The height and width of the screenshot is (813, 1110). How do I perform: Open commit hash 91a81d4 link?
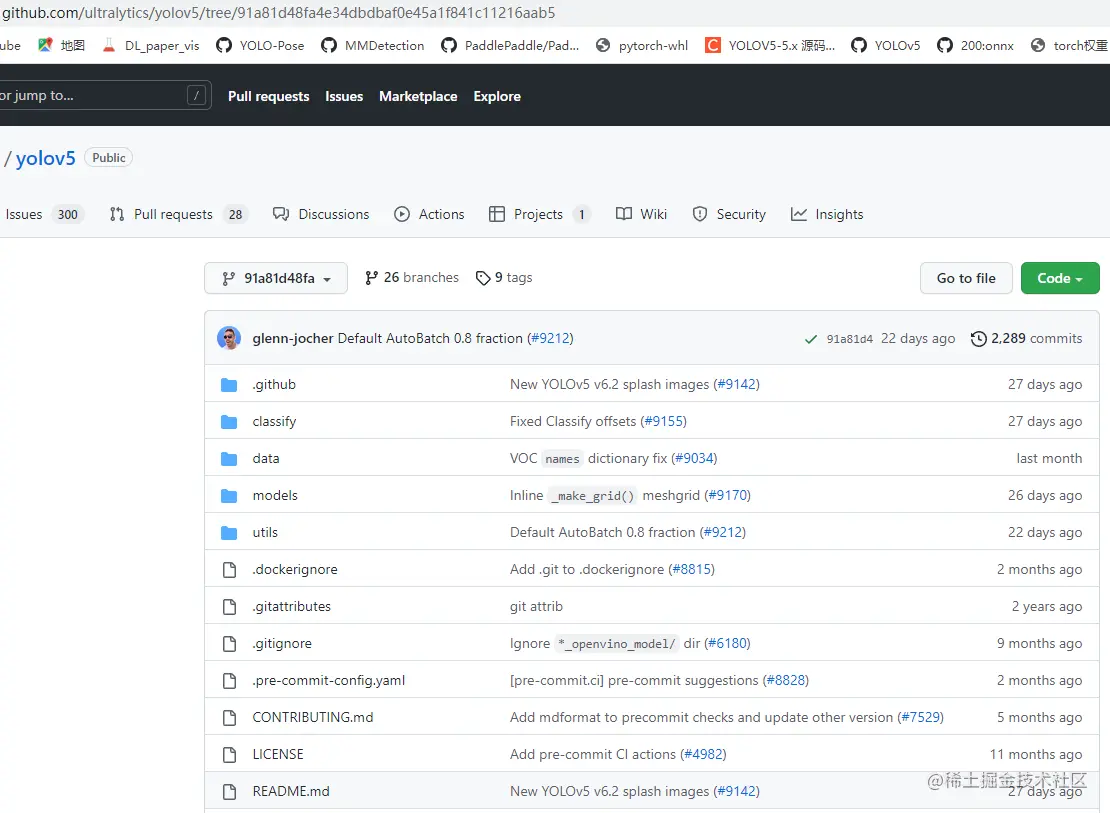click(x=849, y=339)
